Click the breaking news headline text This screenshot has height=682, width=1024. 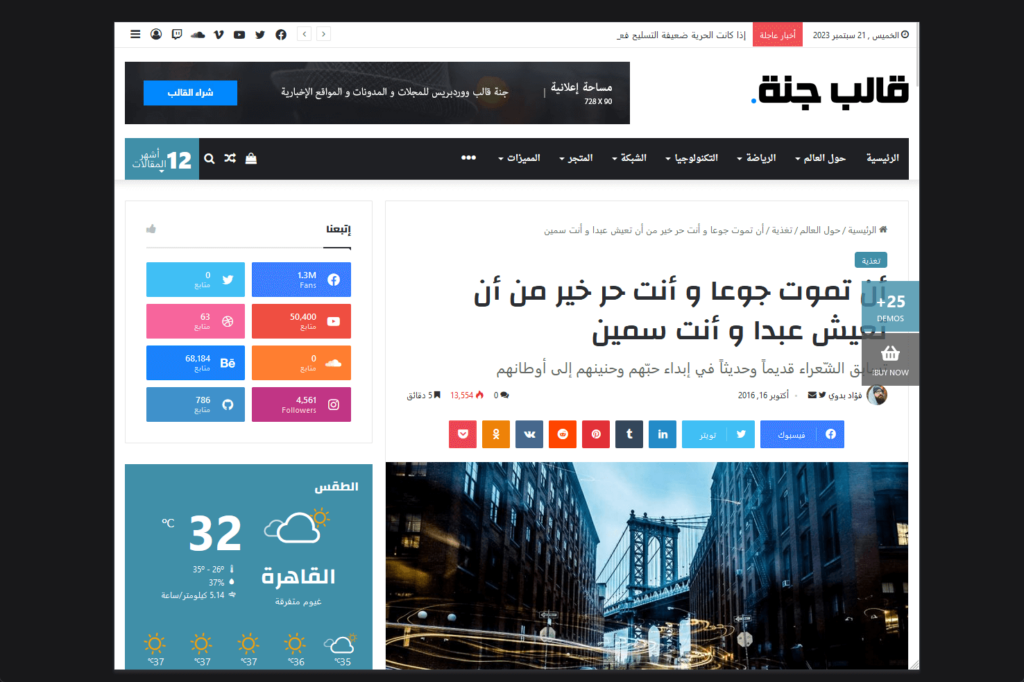click(x=680, y=35)
